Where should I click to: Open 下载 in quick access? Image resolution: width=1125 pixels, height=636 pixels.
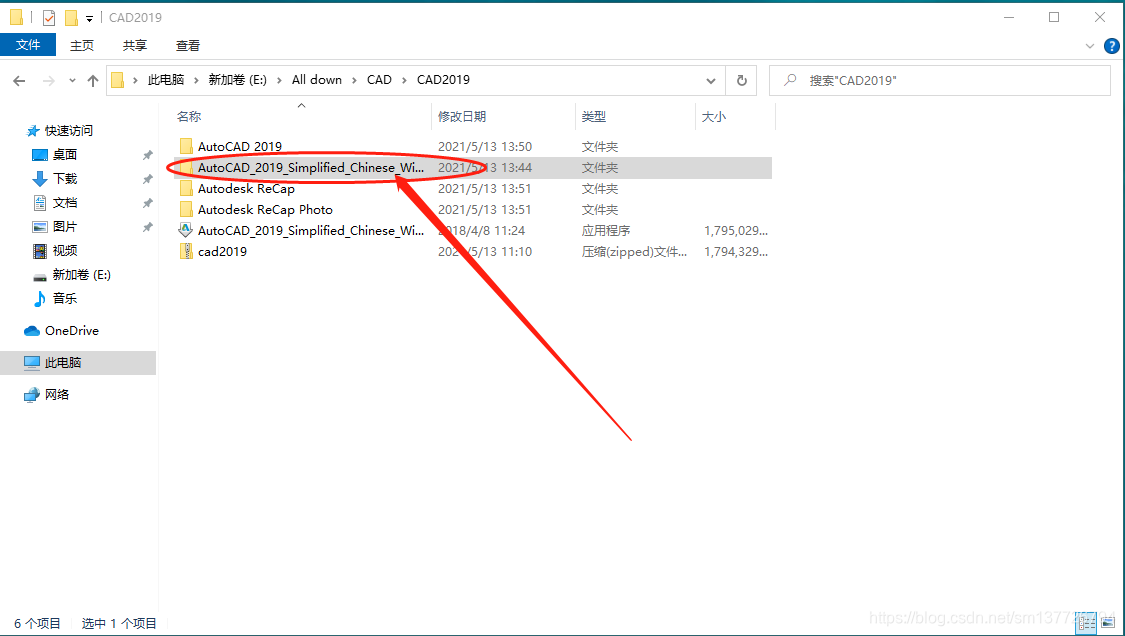[65, 178]
